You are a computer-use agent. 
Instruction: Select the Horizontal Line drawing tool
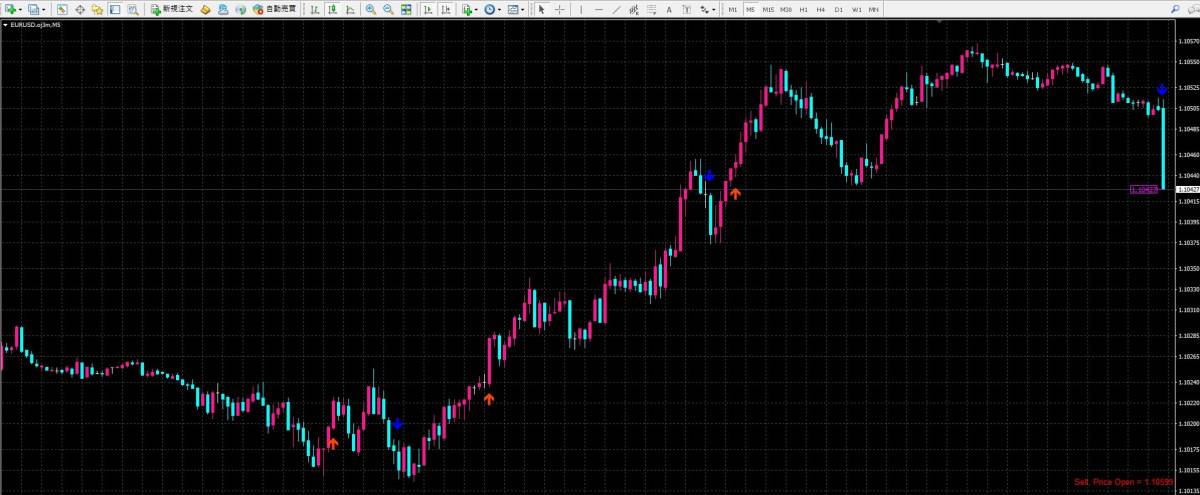[599, 9]
